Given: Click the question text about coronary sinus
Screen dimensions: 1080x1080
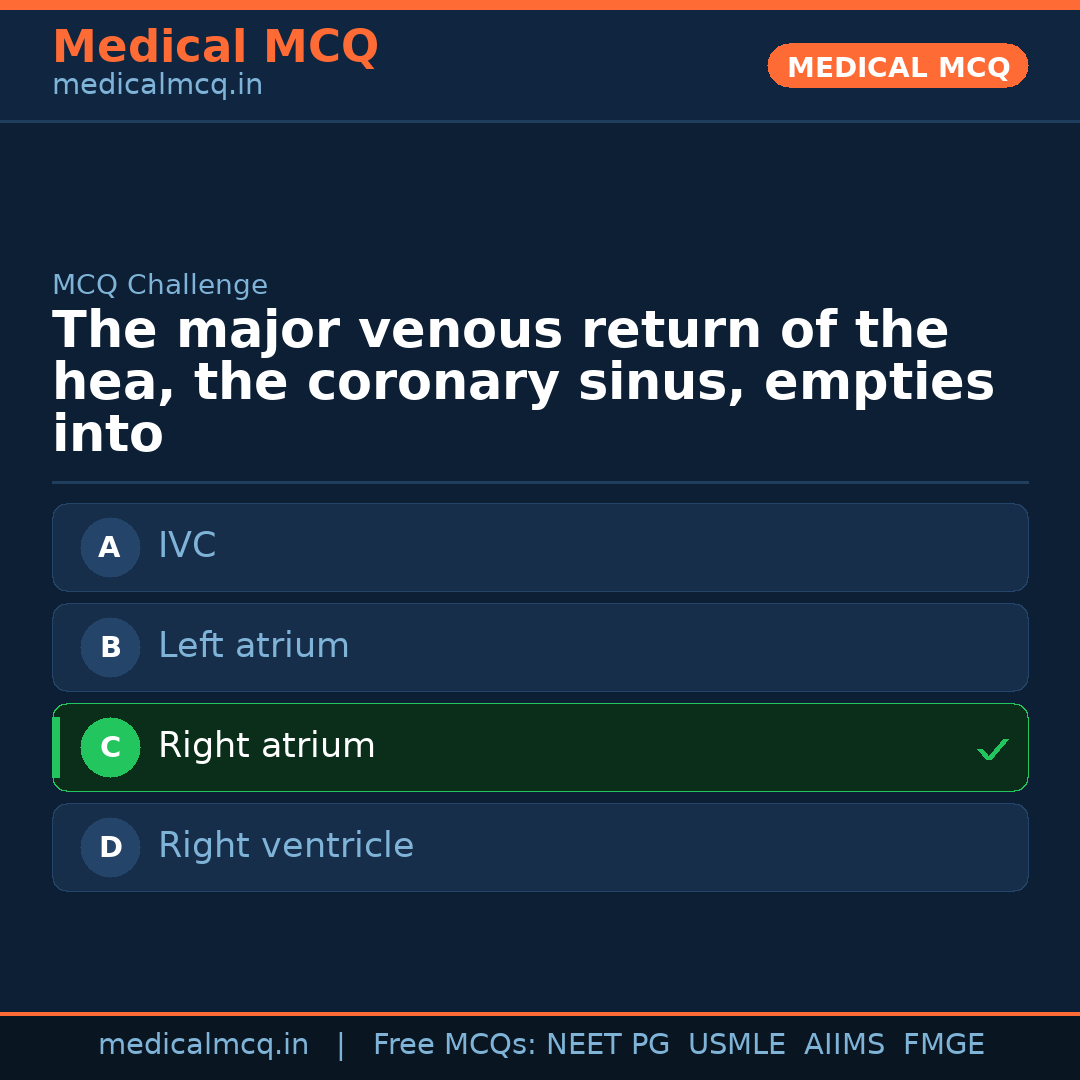Looking at the screenshot, I should (520, 380).
